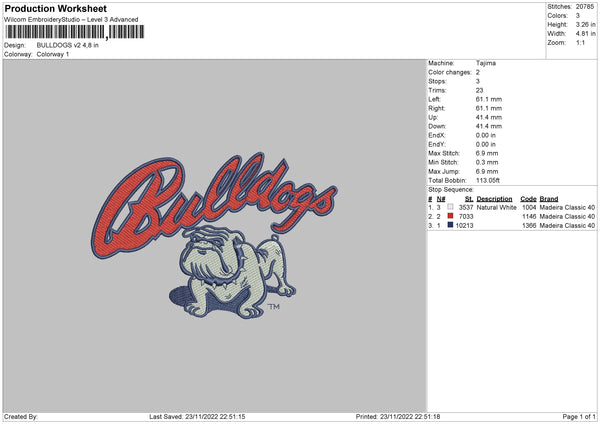This screenshot has height=424, width=600.
Task: Click the navy blue thread swatch
Action: pos(450,225)
